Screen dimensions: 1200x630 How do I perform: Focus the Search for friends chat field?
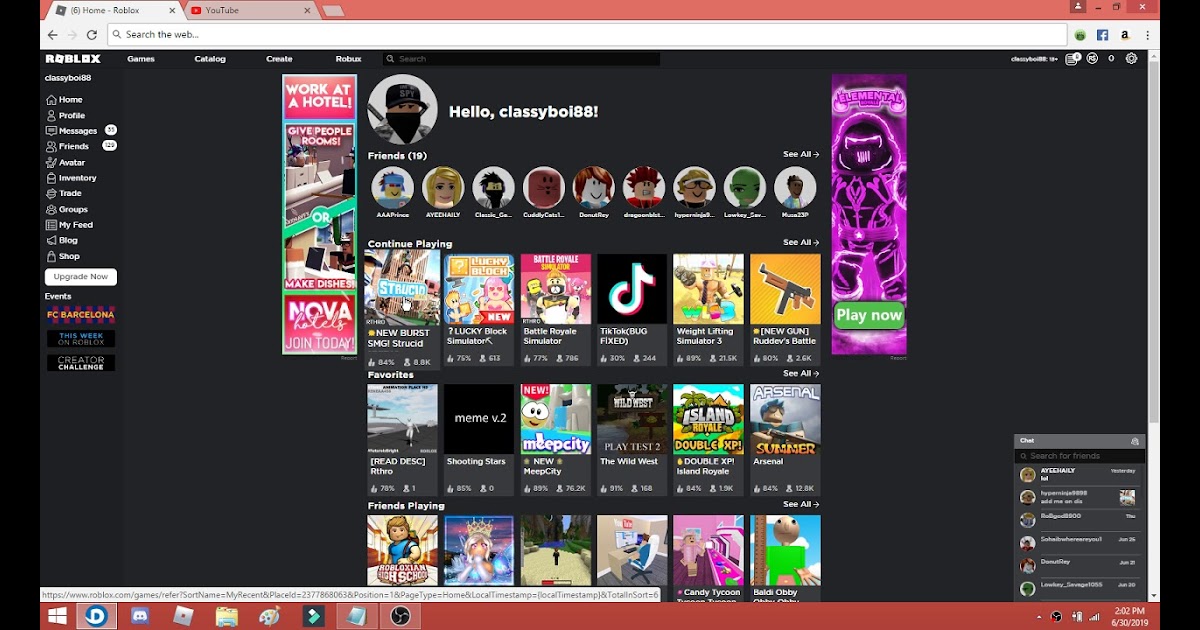(x=1078, y=456)
